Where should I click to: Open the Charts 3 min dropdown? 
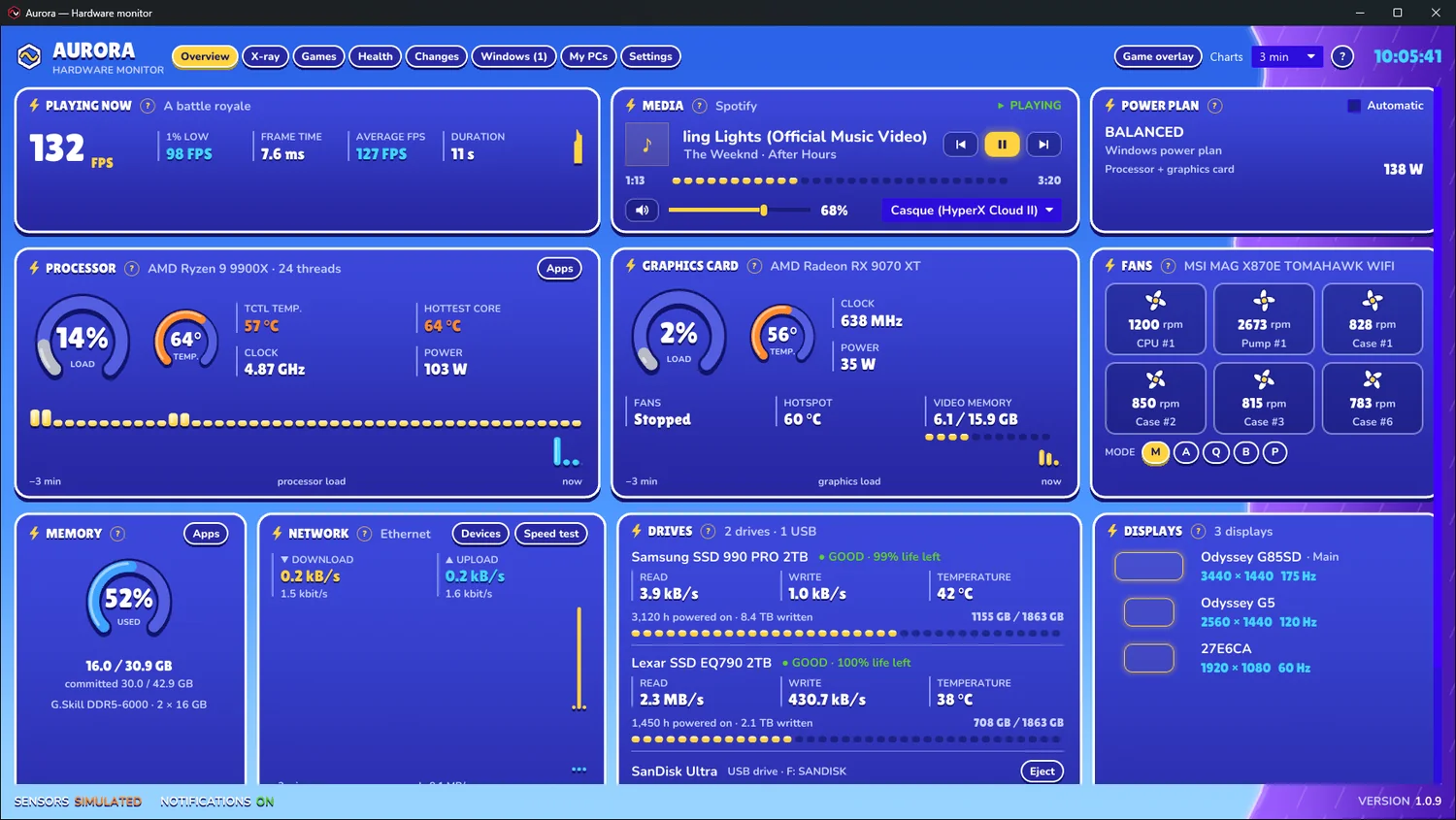click(1287, 56)
